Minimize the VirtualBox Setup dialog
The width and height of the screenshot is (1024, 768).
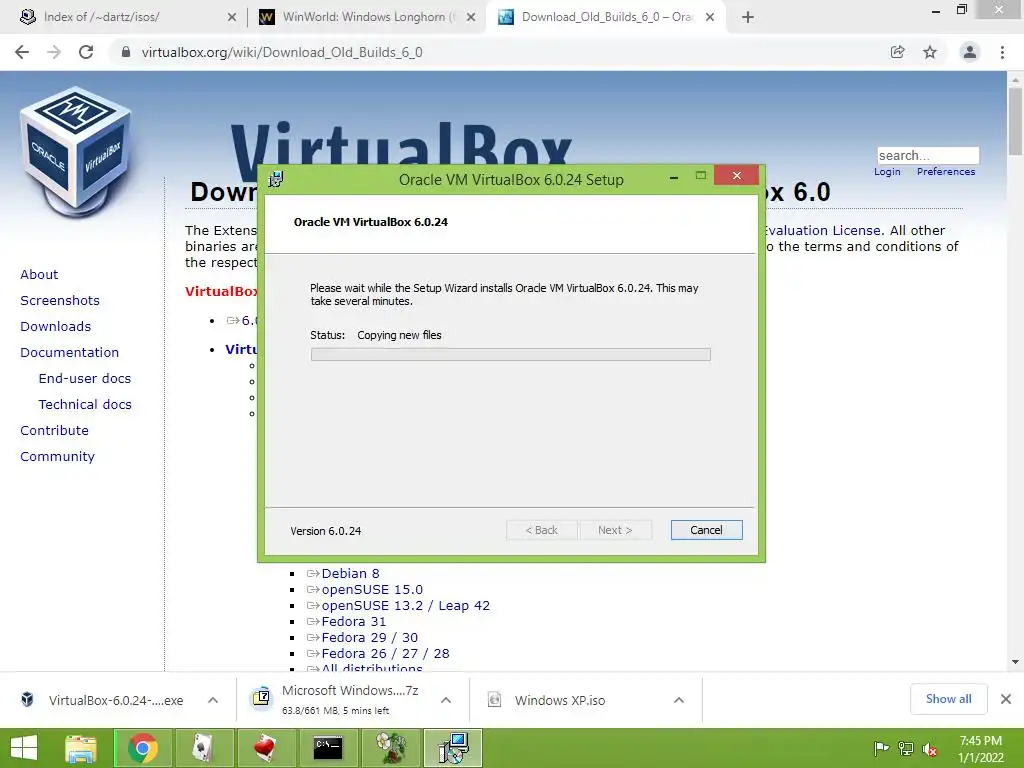coord(673,177)
